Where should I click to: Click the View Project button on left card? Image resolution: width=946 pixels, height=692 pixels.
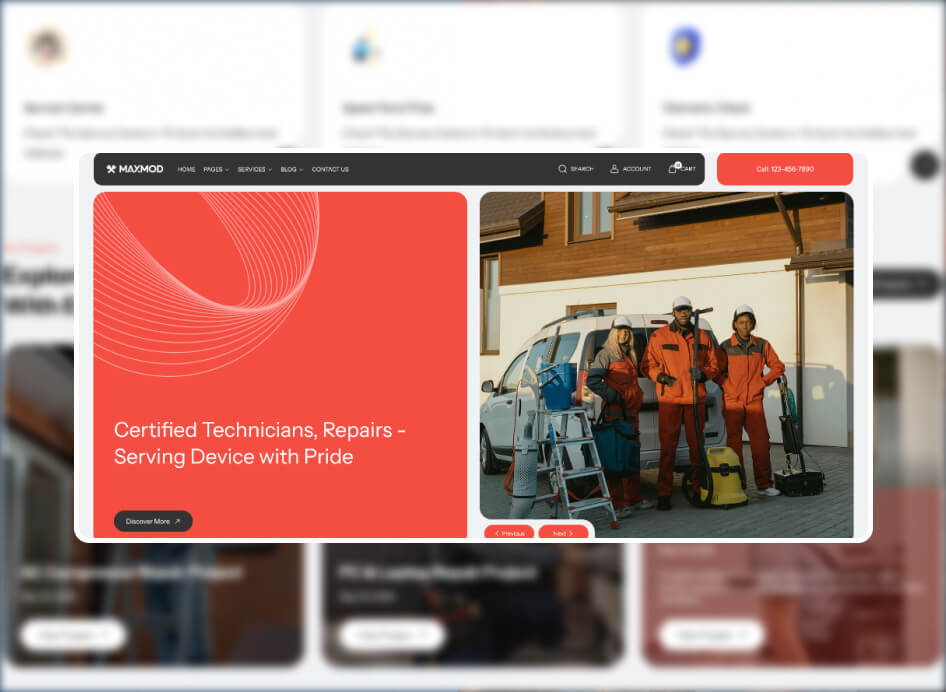tap(73, 635)
